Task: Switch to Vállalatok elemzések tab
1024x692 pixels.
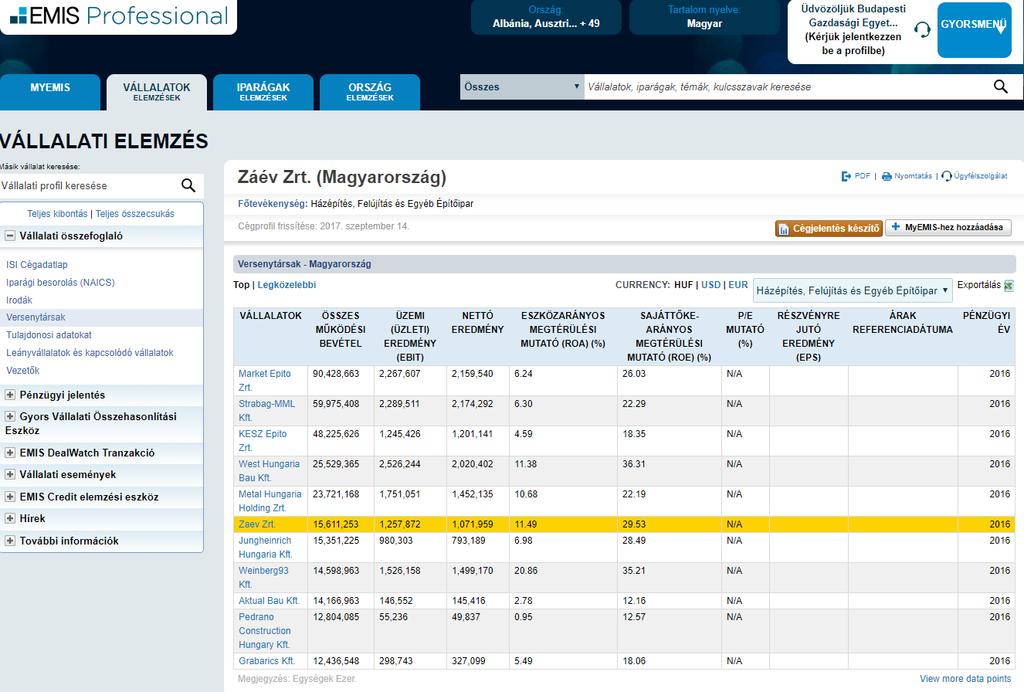Action: [x=157, y=91]
